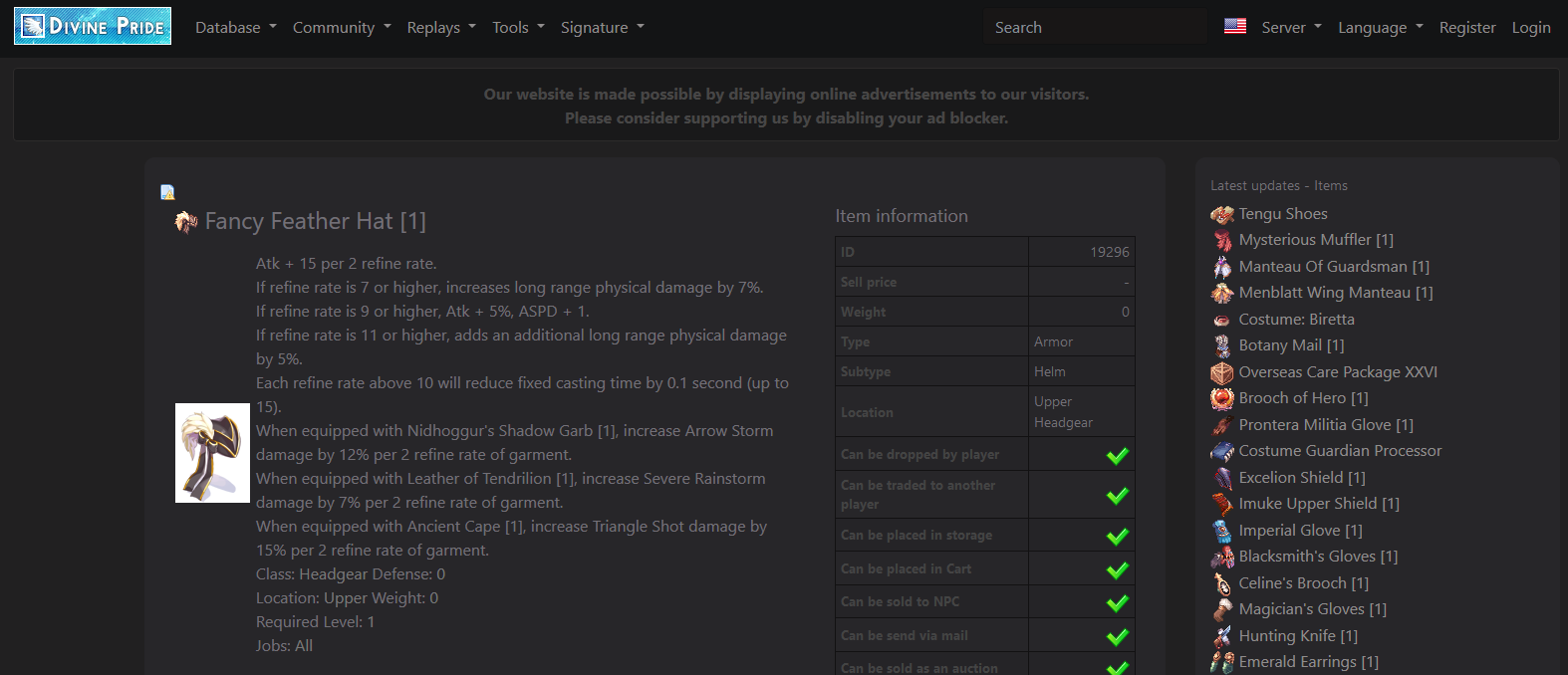Viewport: 1568px width, 675px height.
Task: Click the US flag server icon
Action: pos(1235,26)
